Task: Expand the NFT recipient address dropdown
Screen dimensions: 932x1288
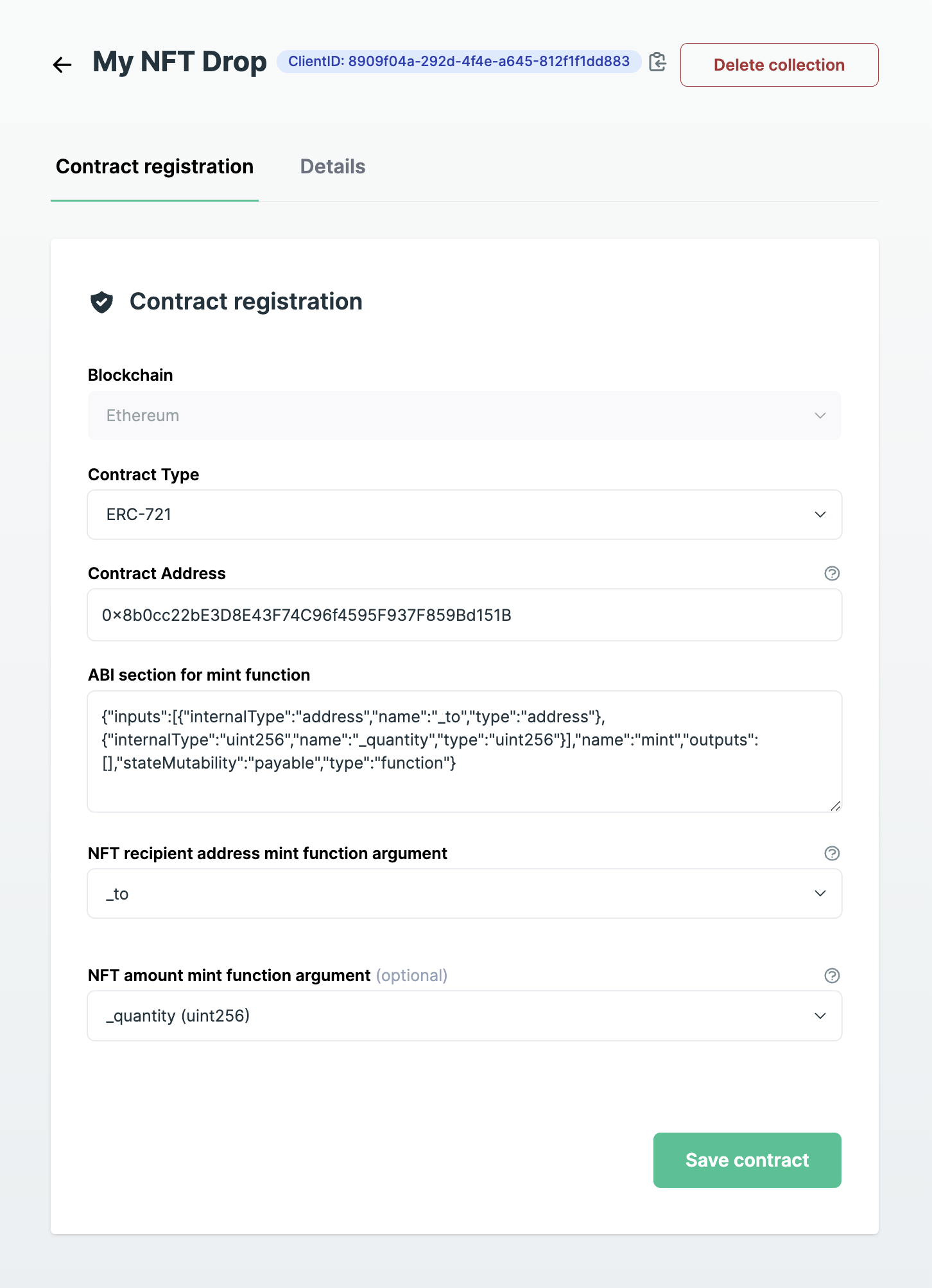Action: click(464, 894)
